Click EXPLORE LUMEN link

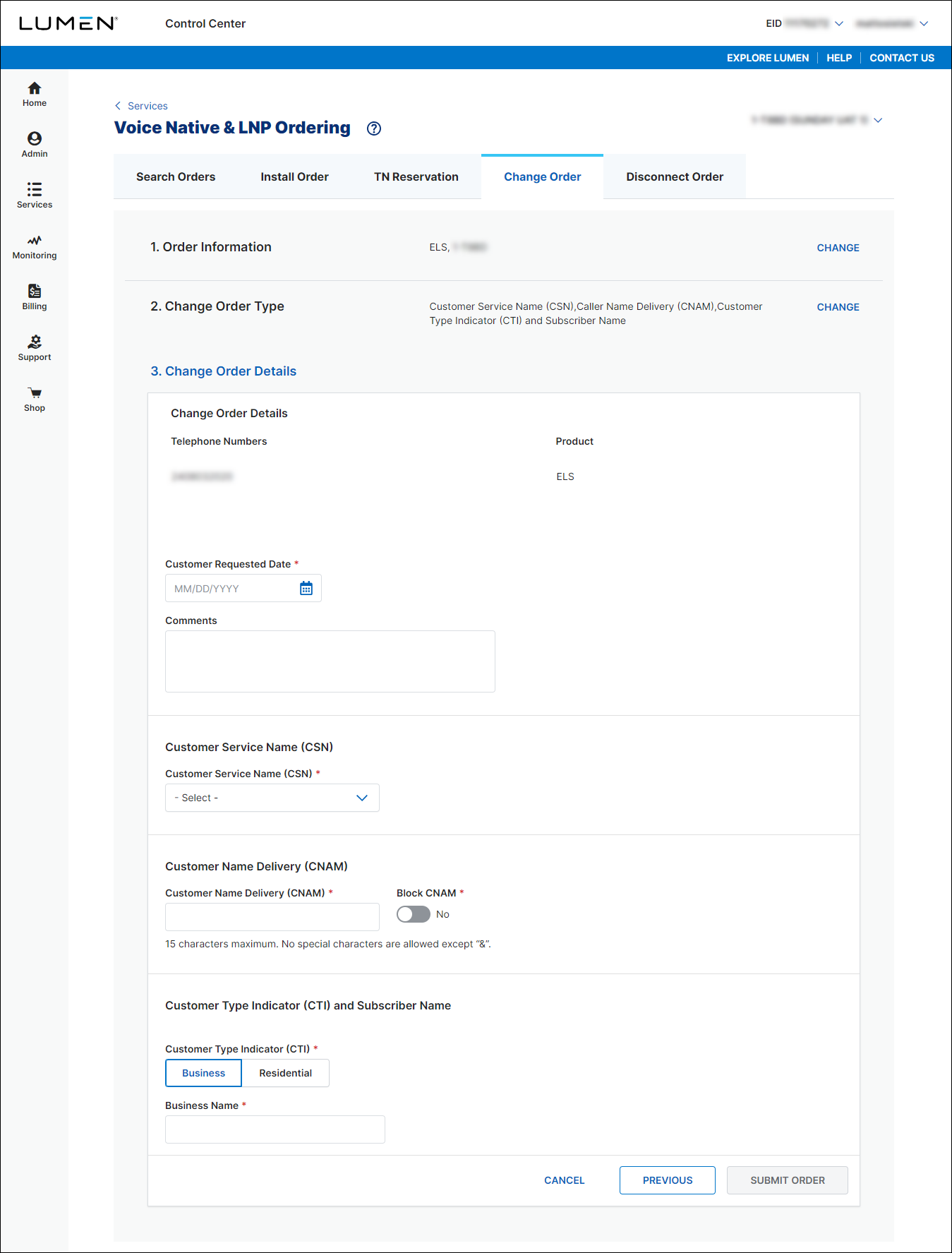pyautogui.click(x=768, y=58)
